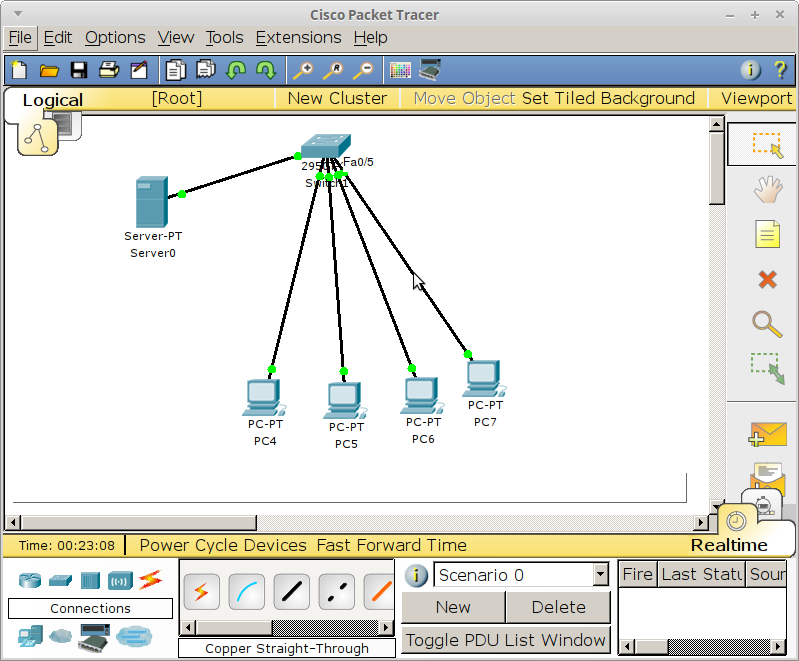The width and height of the screenshot is (799, 661).
Task: Show network information icon in toolbar
Action: coord(751,70)
